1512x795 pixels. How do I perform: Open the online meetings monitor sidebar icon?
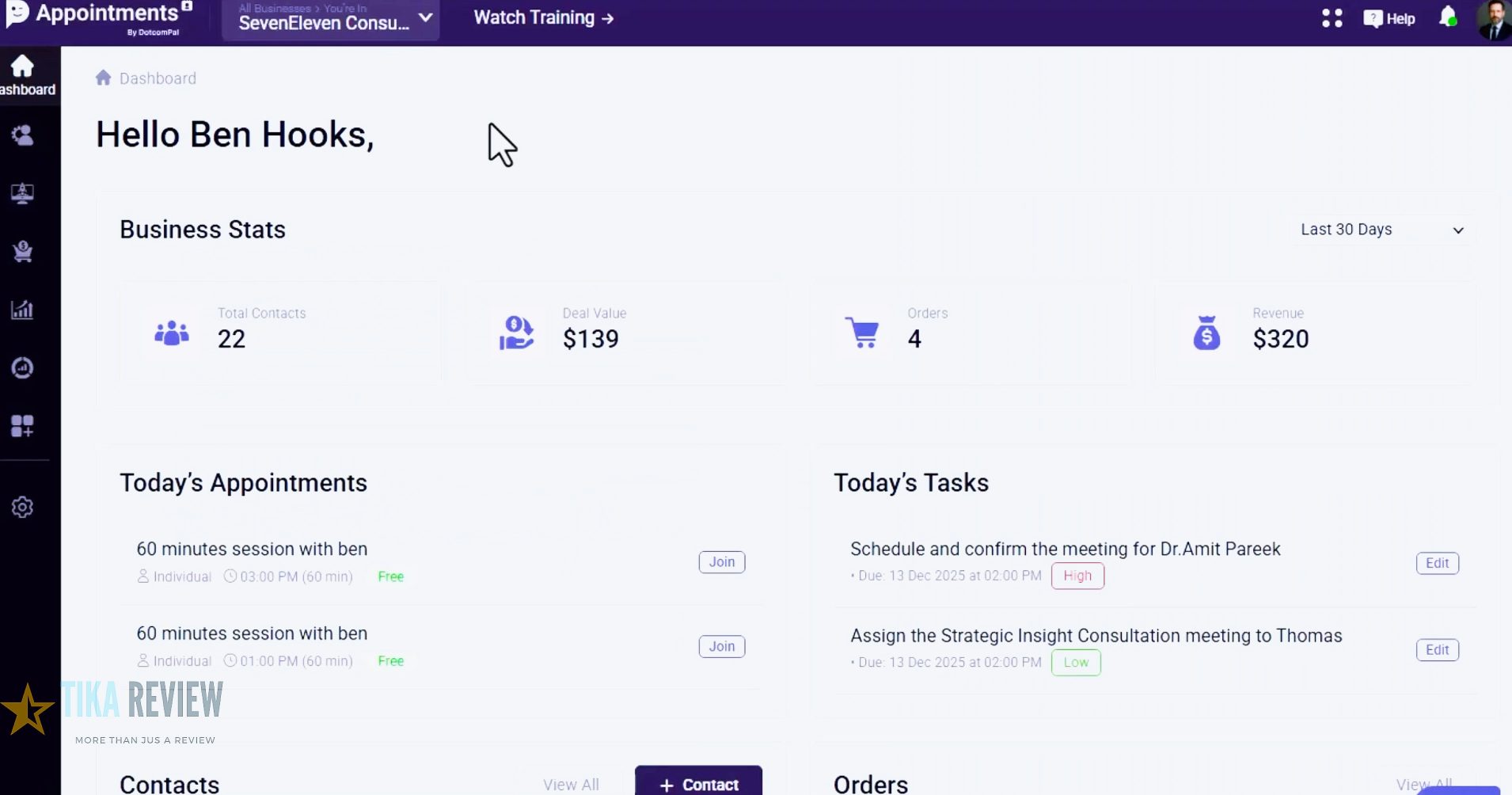(22, 193)
